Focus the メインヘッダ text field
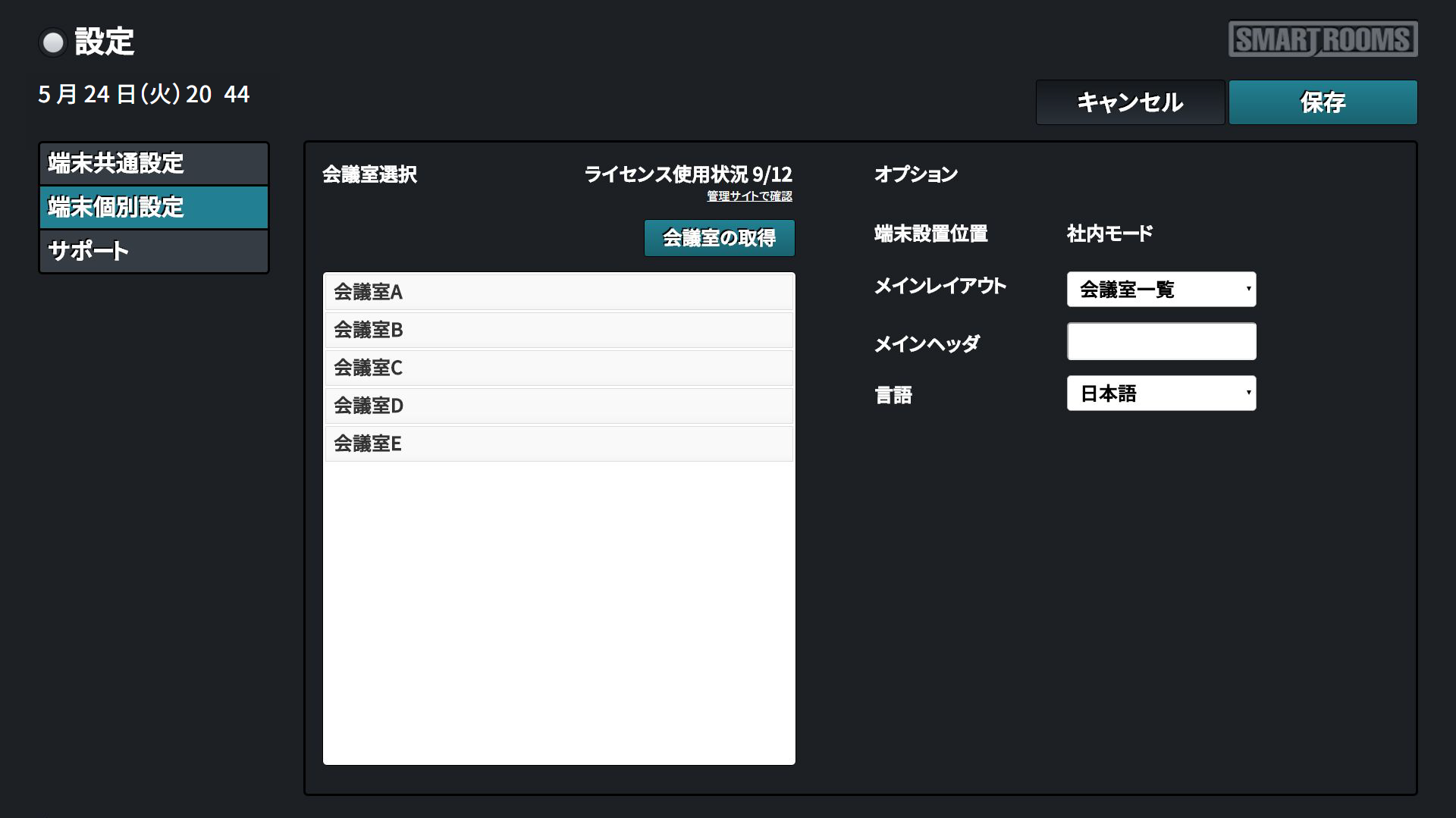The height and width of the screenshot is (818, 1456). (1161, 342)
